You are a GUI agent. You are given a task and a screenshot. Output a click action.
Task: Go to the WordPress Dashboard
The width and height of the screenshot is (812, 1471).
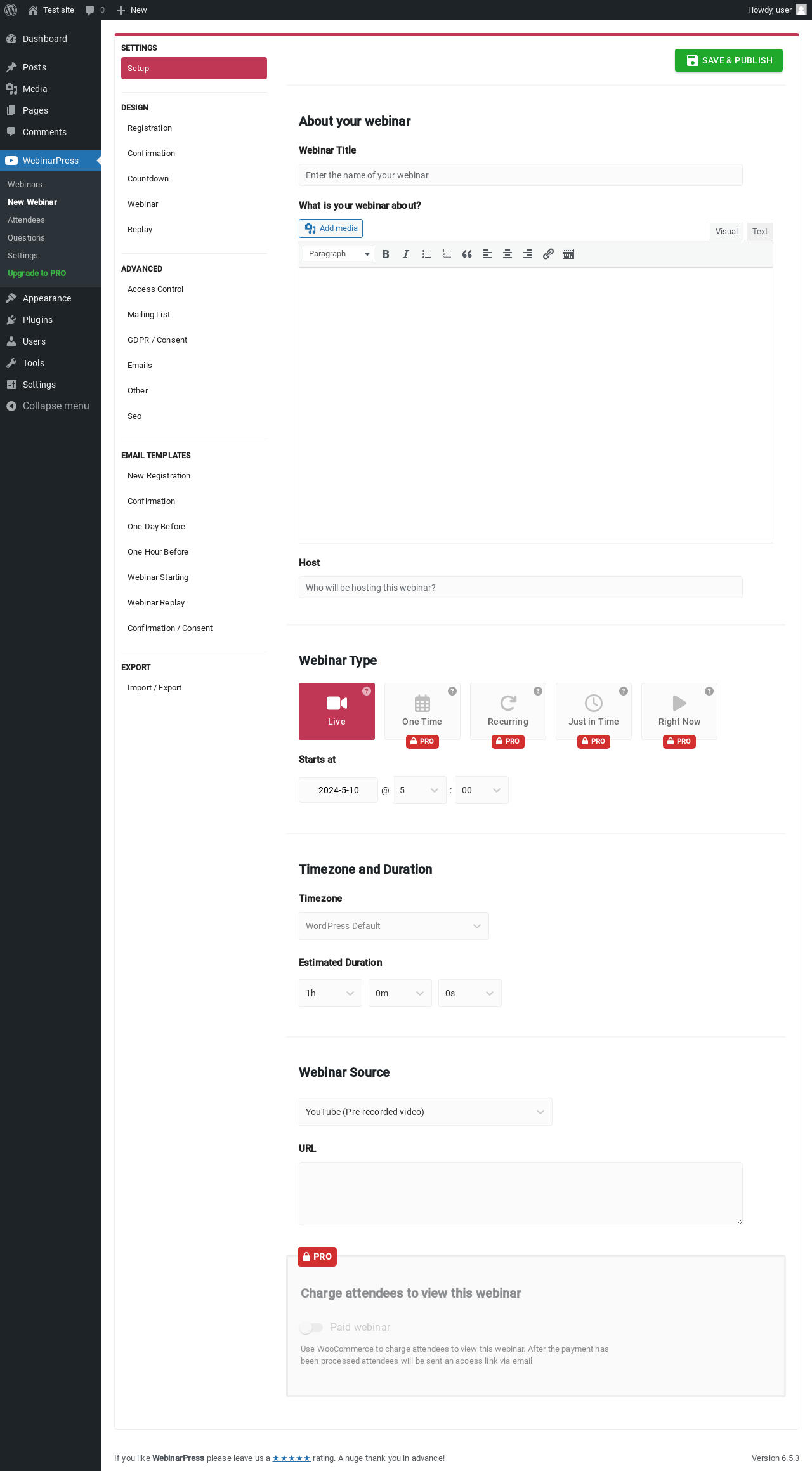(51, 39)
